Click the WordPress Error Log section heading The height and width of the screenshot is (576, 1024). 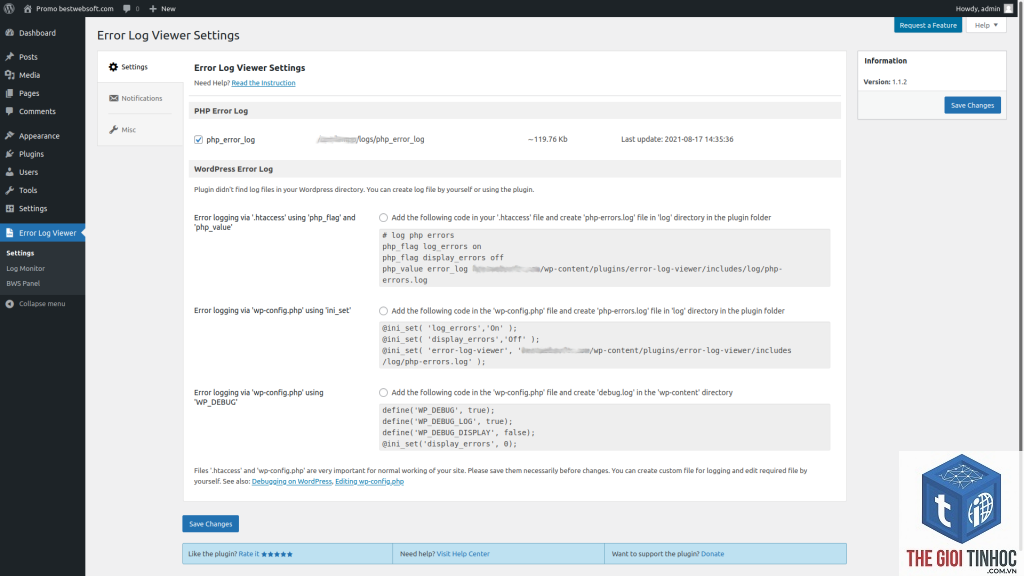[x=233, y=169]
